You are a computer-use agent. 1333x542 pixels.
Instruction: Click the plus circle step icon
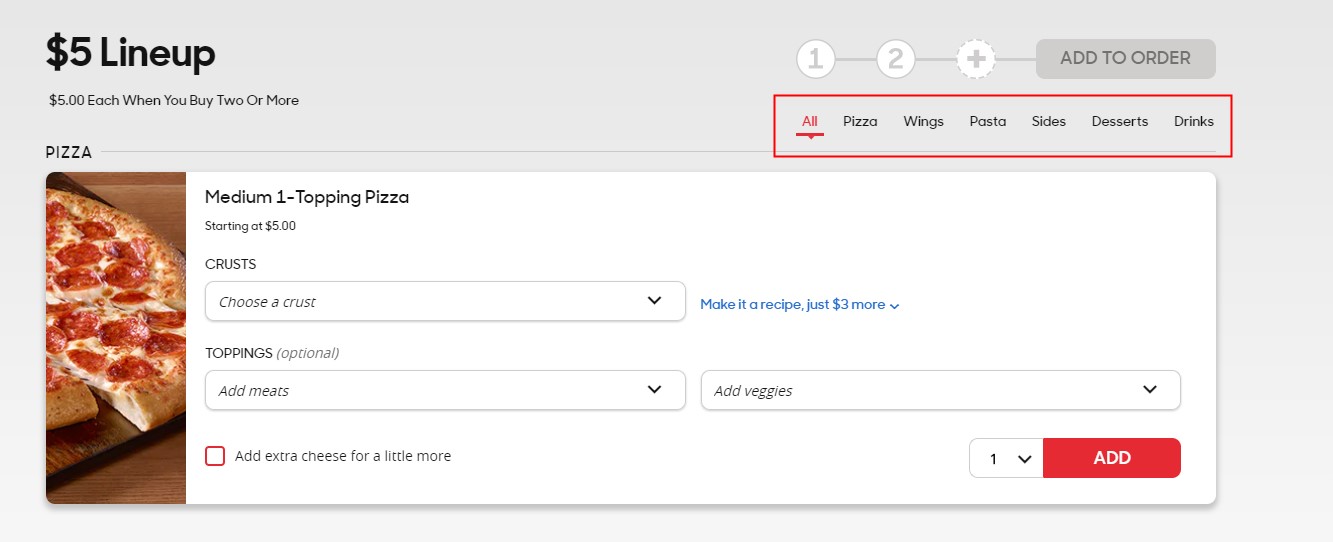[976, 59]
